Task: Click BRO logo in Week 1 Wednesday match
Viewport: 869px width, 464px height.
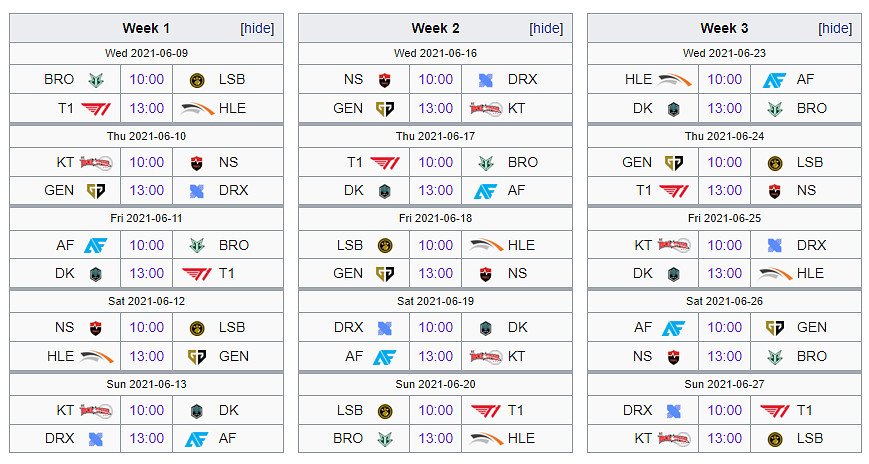Action: [x=96, y=80]
